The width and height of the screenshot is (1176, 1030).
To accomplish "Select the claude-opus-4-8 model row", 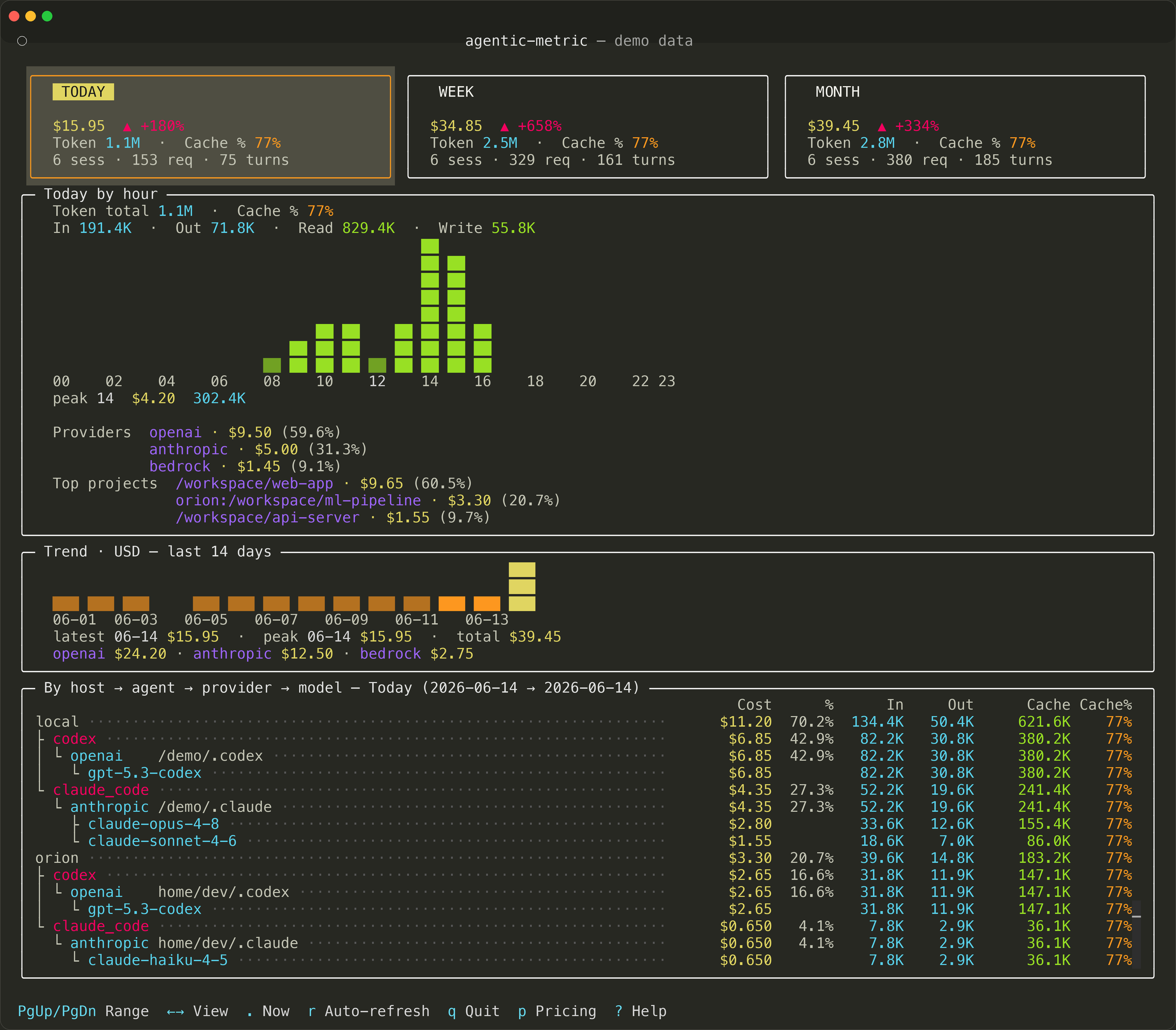I will click(584, 824).
